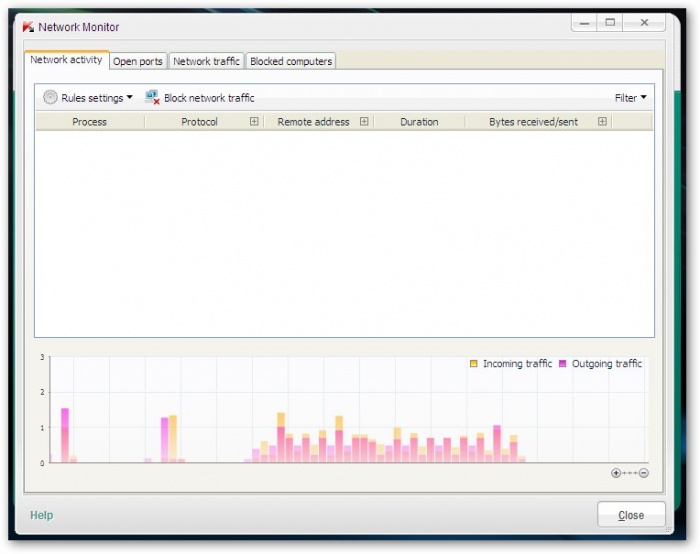This screenshot has height=554, width=700.
Task: Switch to the Open ports tab
Action: [x=138, y=61]
